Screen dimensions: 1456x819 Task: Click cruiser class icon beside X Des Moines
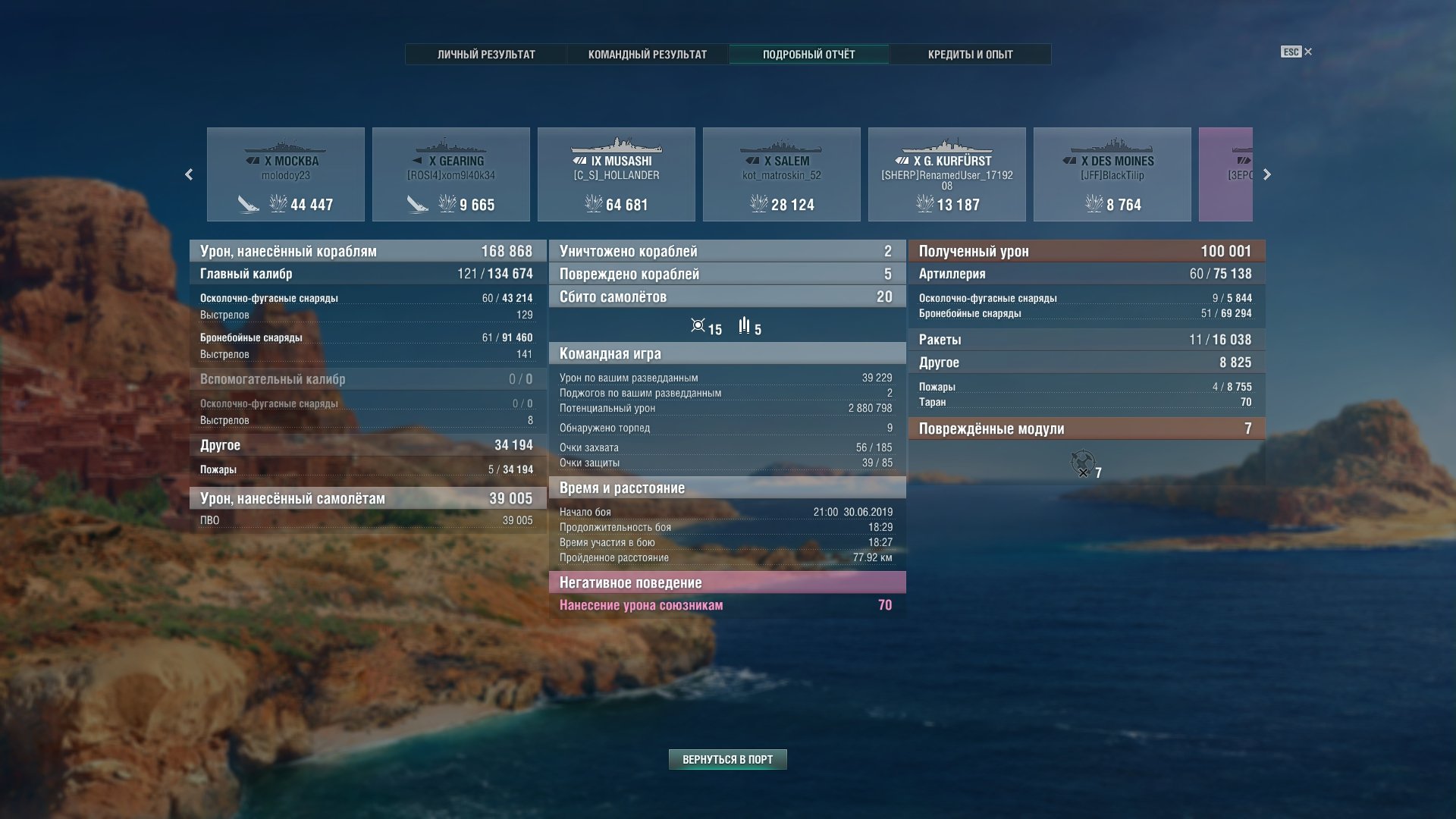pyautogui.click(x=1070, y=161)
